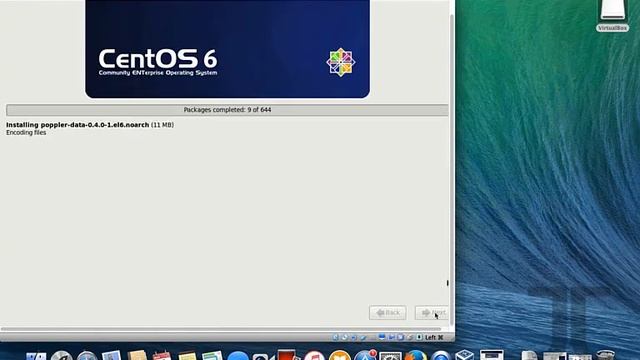Click the USB devices icon in VirtualBox status bar
This screenshot has height=360, width=640.
tap(363, 338)
